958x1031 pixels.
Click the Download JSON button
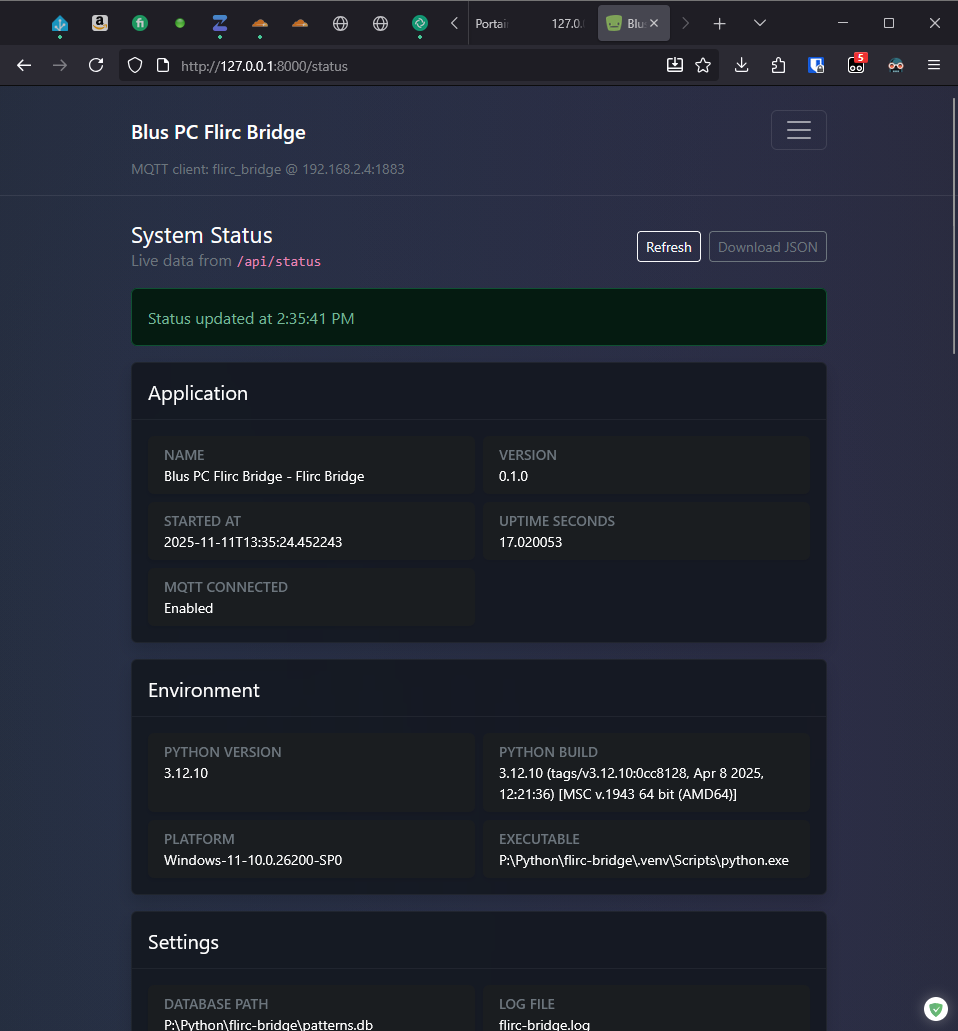tap(767, 247)
